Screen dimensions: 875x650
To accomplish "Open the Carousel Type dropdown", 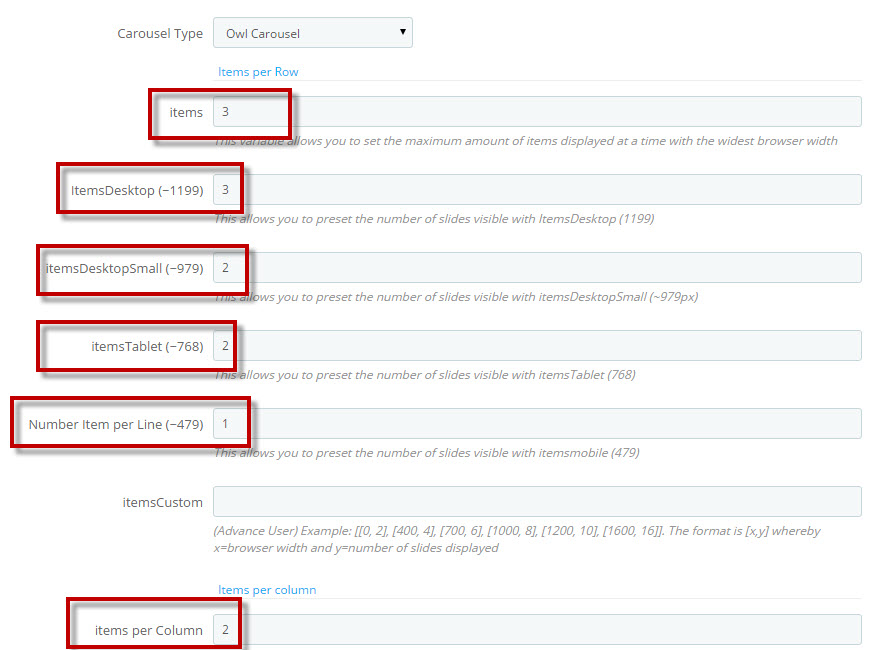I will pos(312,33).
